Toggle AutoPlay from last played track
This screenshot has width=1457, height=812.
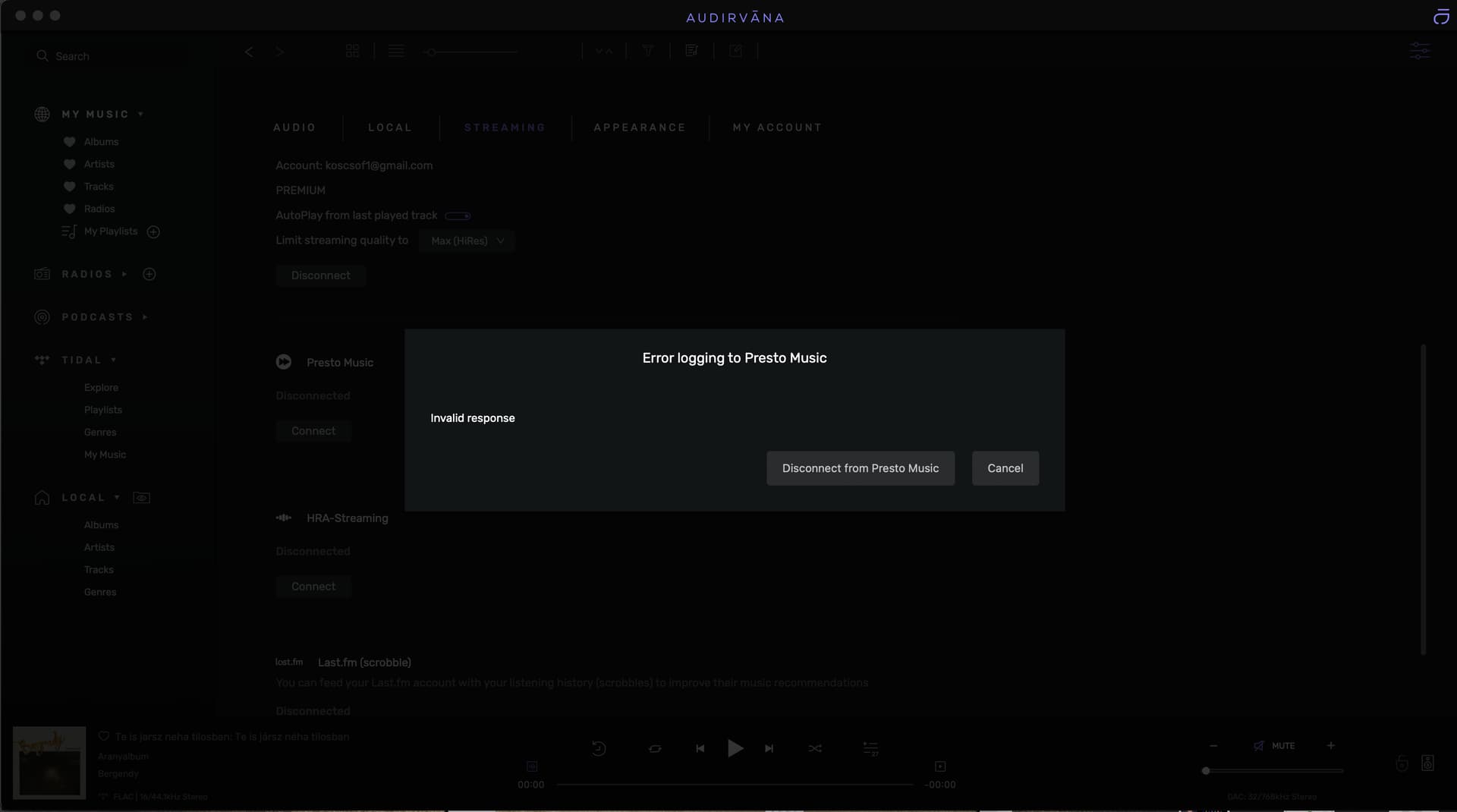click(458, 216)
